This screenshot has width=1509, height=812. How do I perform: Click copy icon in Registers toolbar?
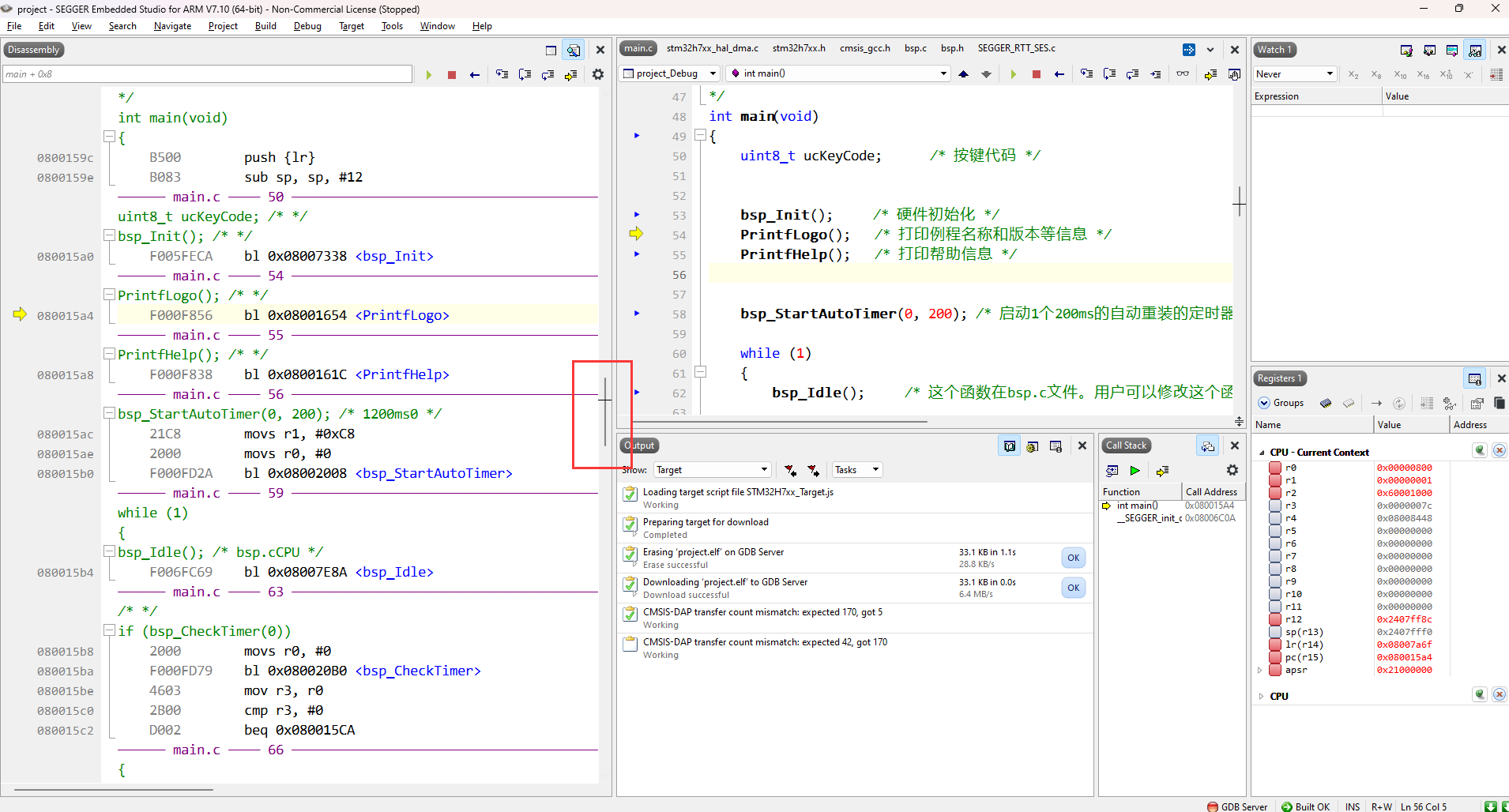[x=1500, y=403]
